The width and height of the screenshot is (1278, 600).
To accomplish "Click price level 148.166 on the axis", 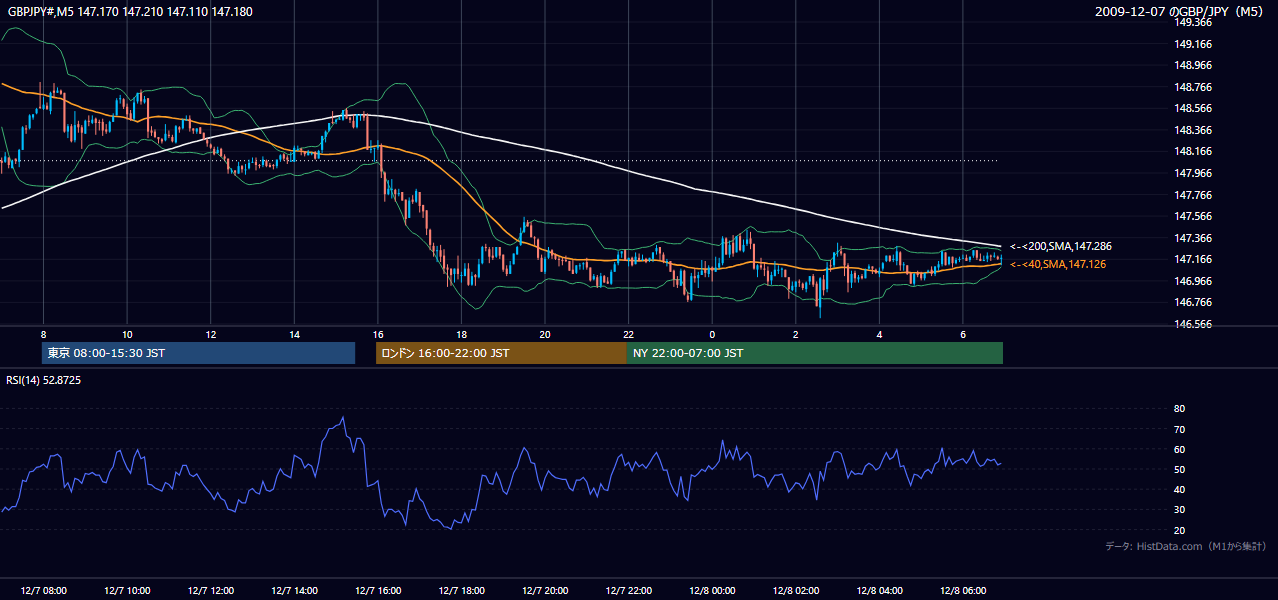I will tap(1193, 151).
